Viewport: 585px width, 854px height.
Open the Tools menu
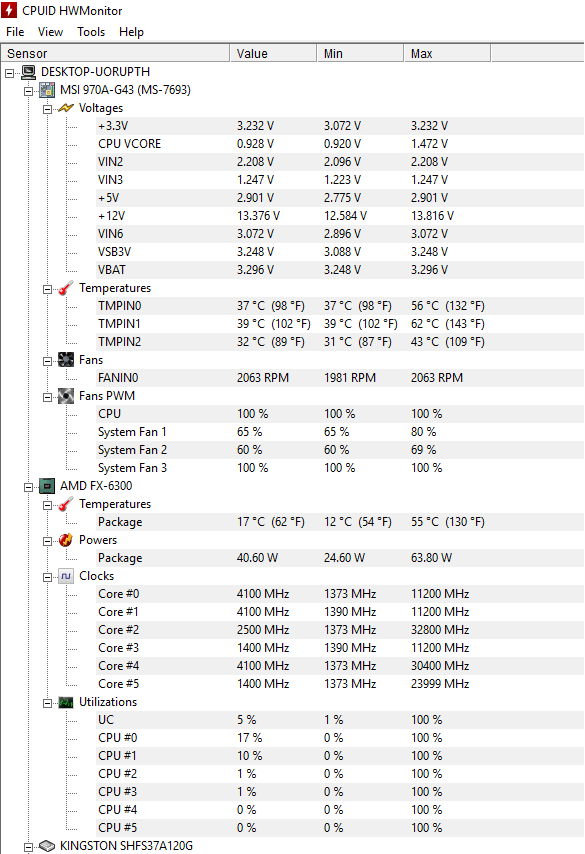[x=91, y=32]
